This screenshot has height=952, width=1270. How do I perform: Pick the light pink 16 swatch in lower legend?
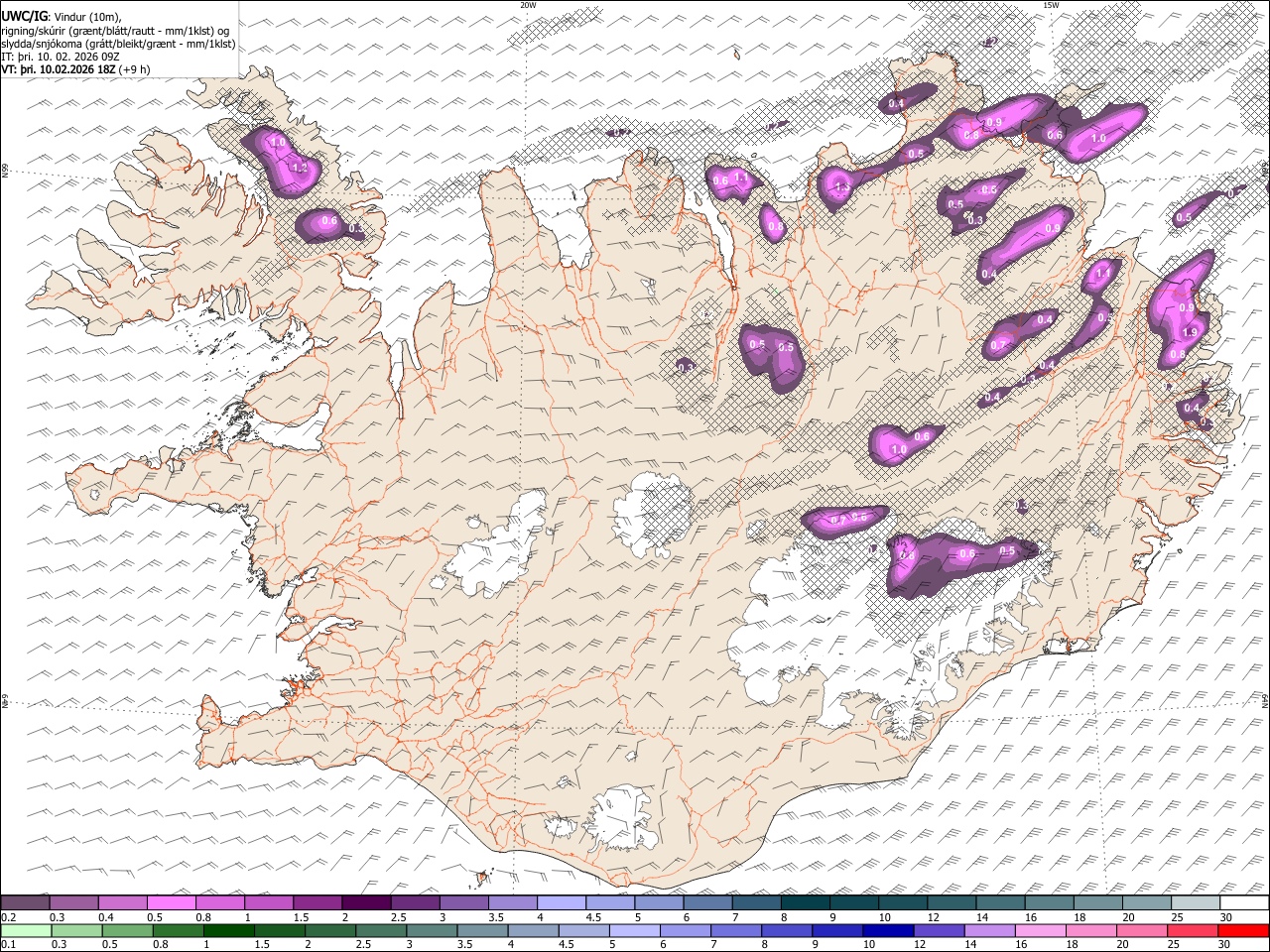pos(1041,930)
